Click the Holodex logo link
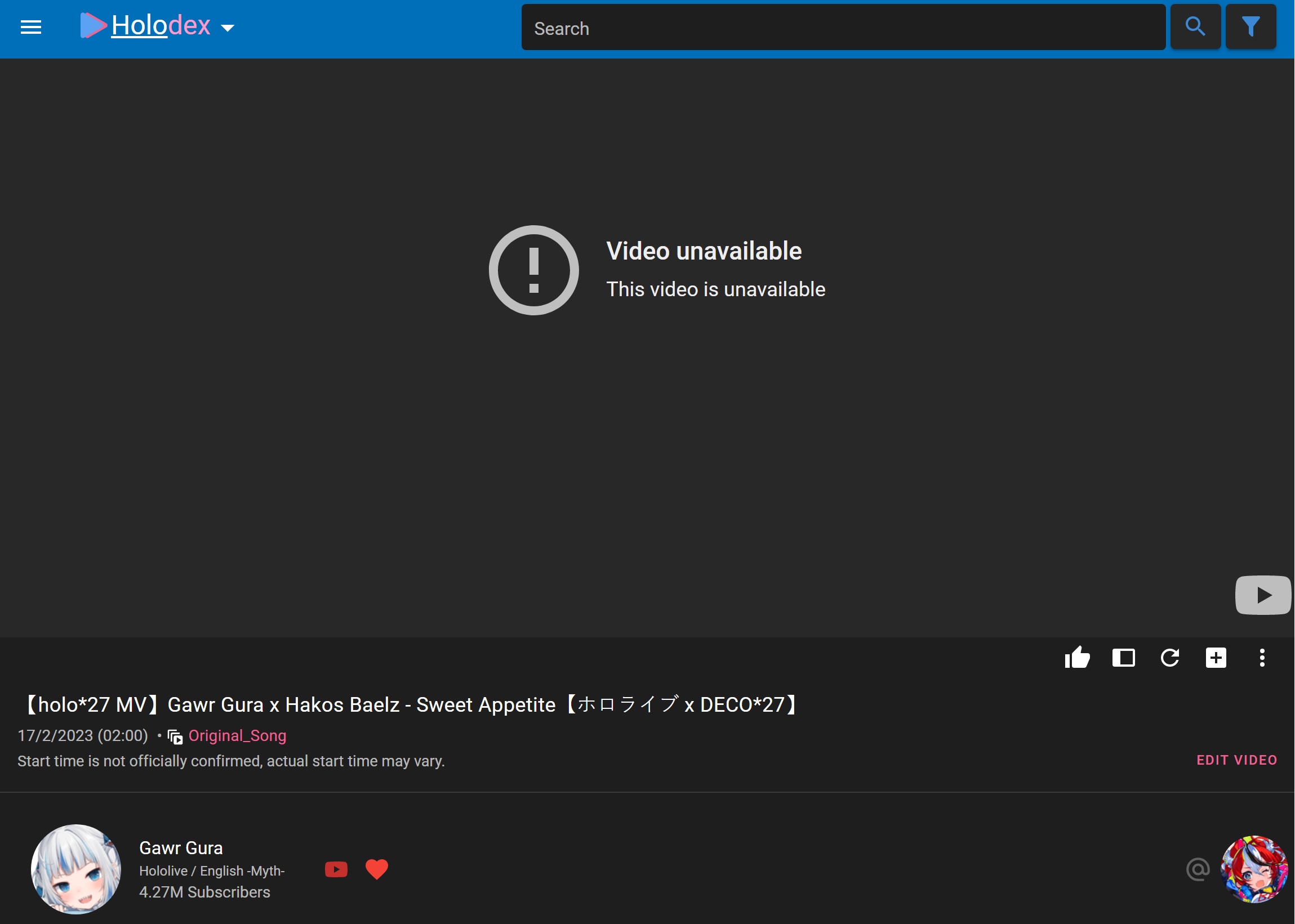 pyautogui.click(x=145, y=25)
